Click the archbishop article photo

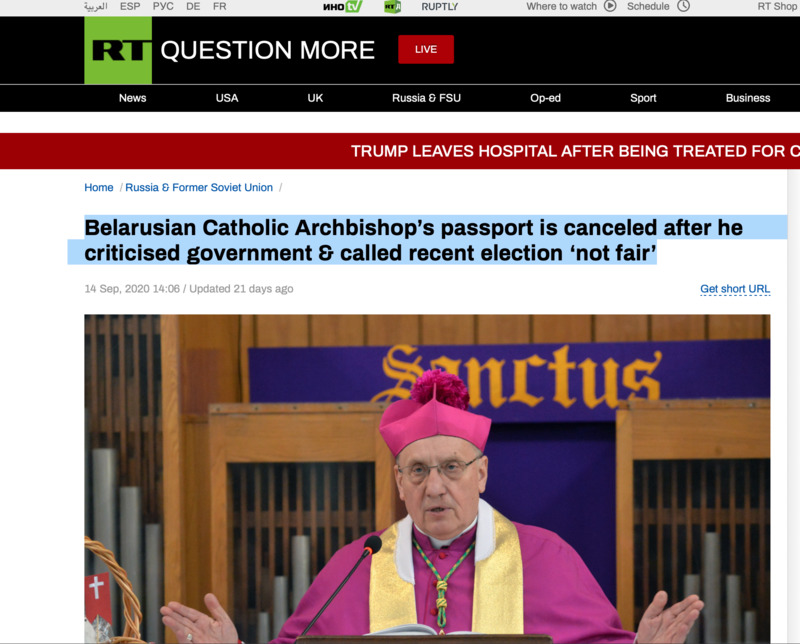427,479
